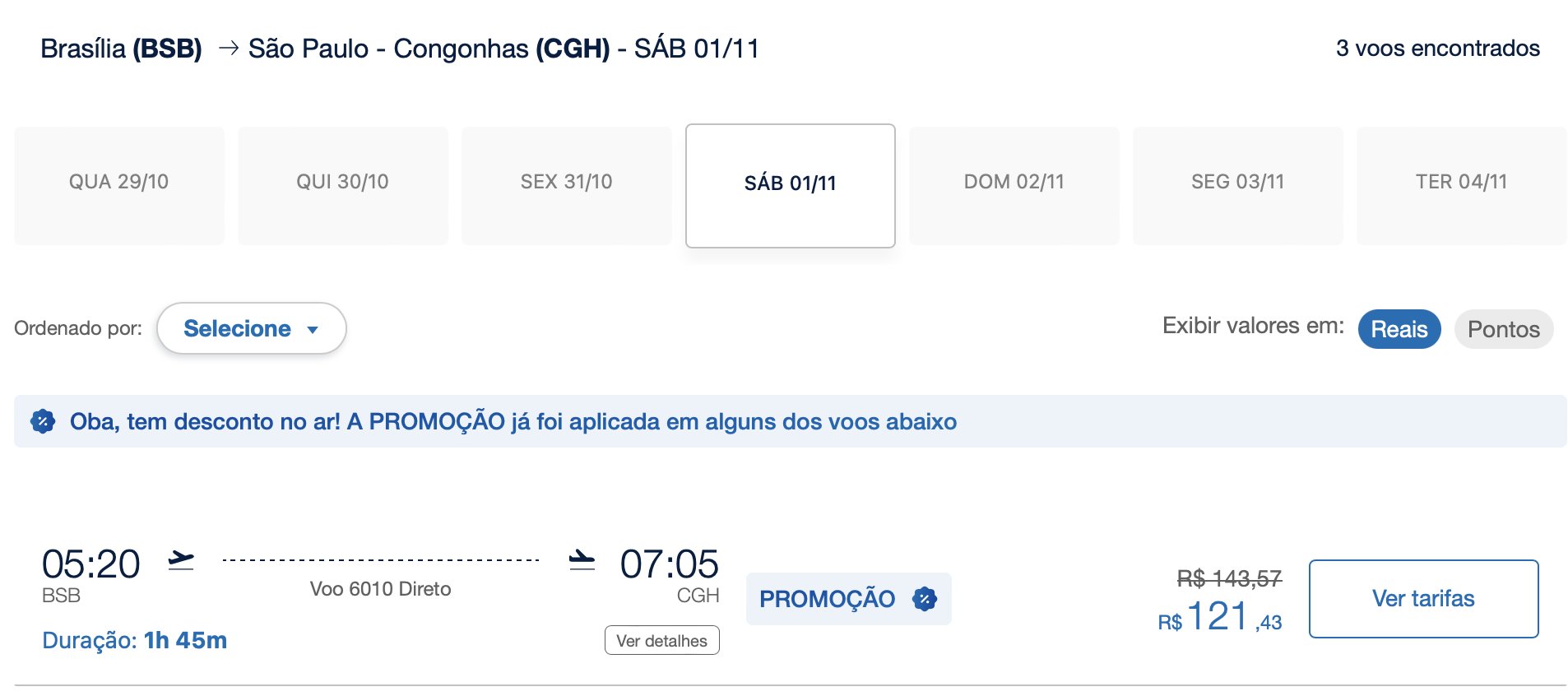Click the route arrow icon after Brasília (BSB)

[x=229, y=49]
